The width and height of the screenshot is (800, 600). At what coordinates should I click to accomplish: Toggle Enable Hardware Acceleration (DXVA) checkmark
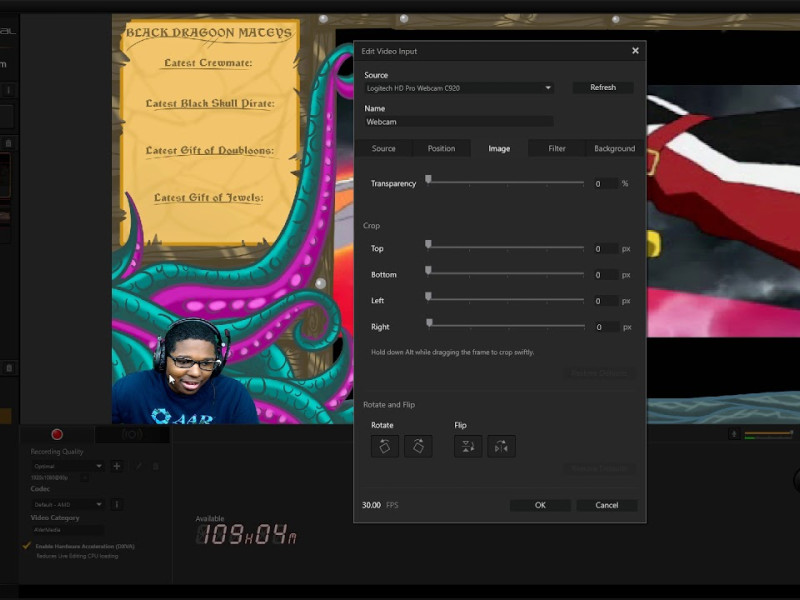pyautogui.click(x=27, y=546)
